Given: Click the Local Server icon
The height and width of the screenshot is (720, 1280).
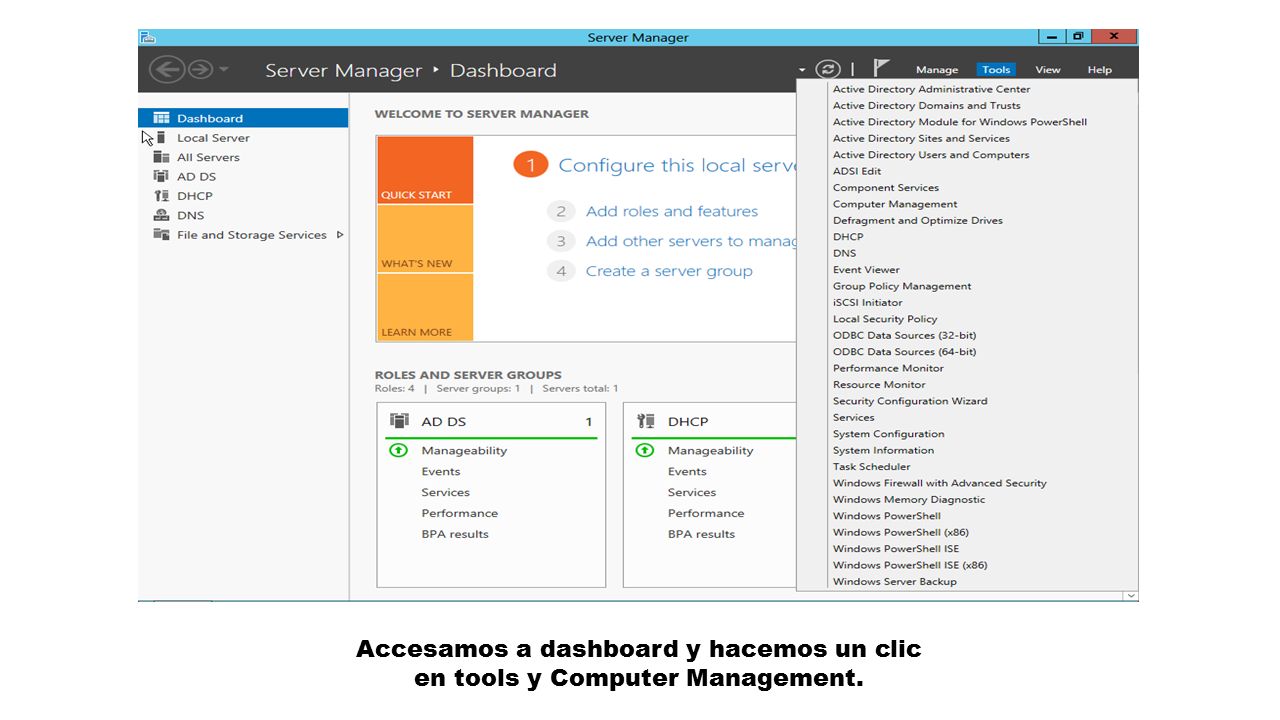Looking at the screenshot, I should pyautogui.click(x=161, y=137).
